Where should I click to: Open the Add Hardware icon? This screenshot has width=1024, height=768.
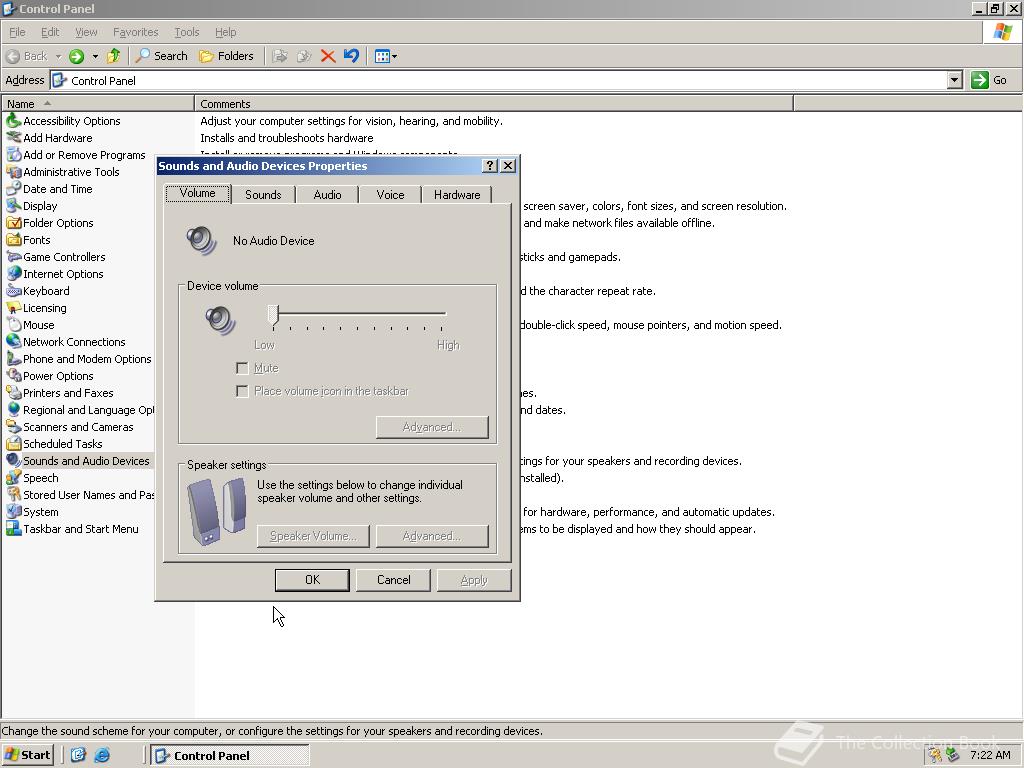click(x=13, y=138)
